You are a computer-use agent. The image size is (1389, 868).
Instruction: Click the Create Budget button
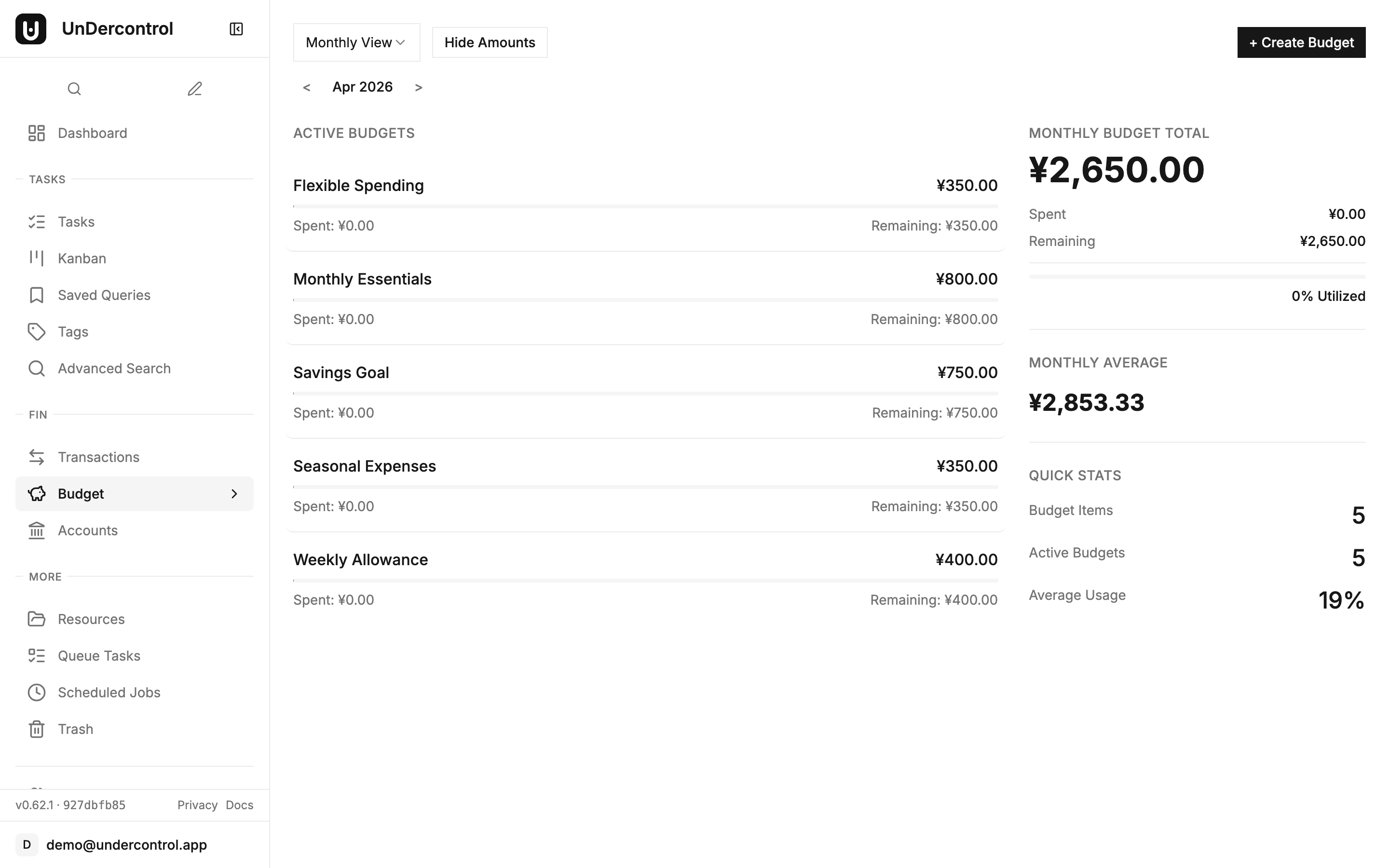coord(1301,42)
